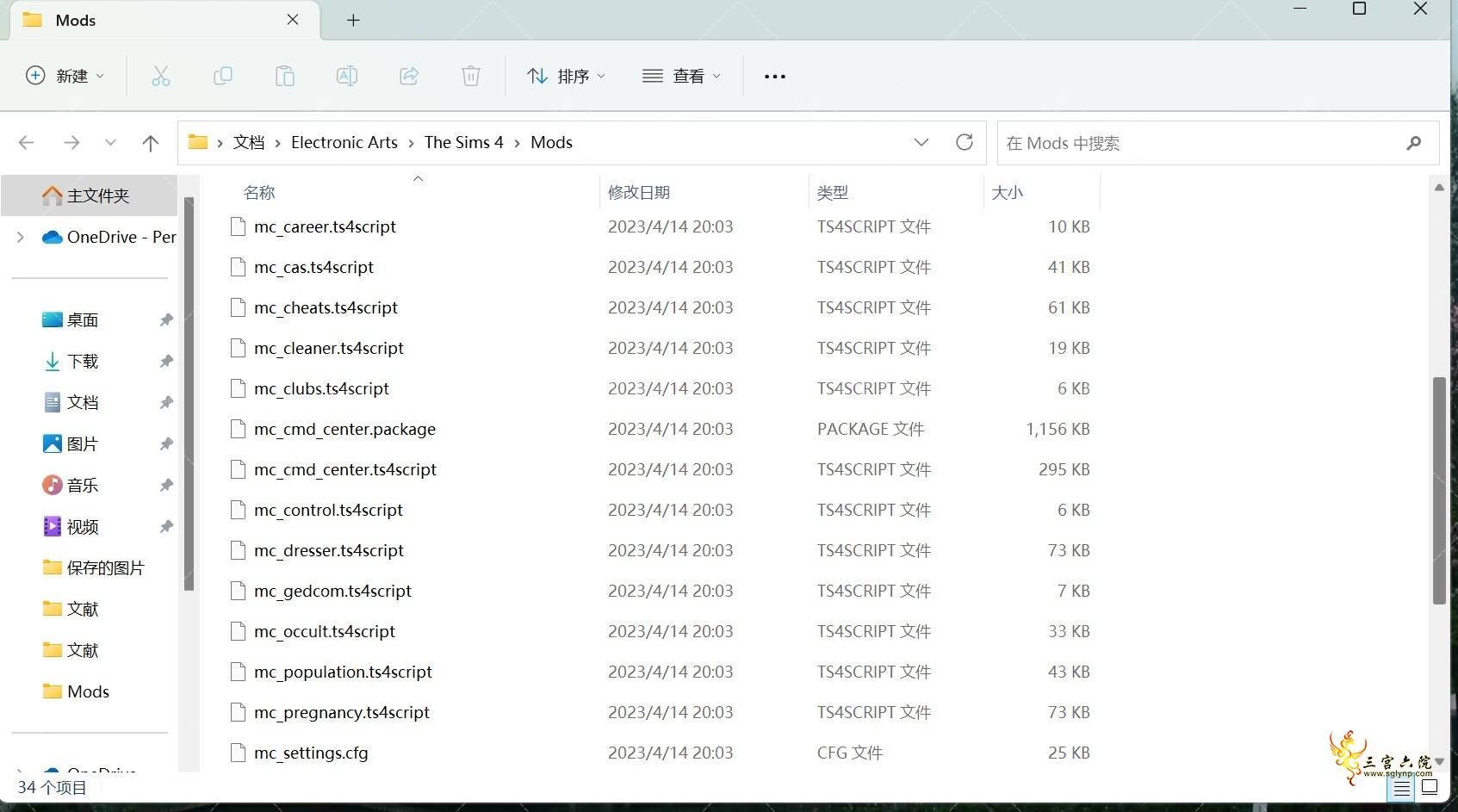Select file mc_cas.ts4script
Viewport: 1458px width, 812px height.
point(313,267)
